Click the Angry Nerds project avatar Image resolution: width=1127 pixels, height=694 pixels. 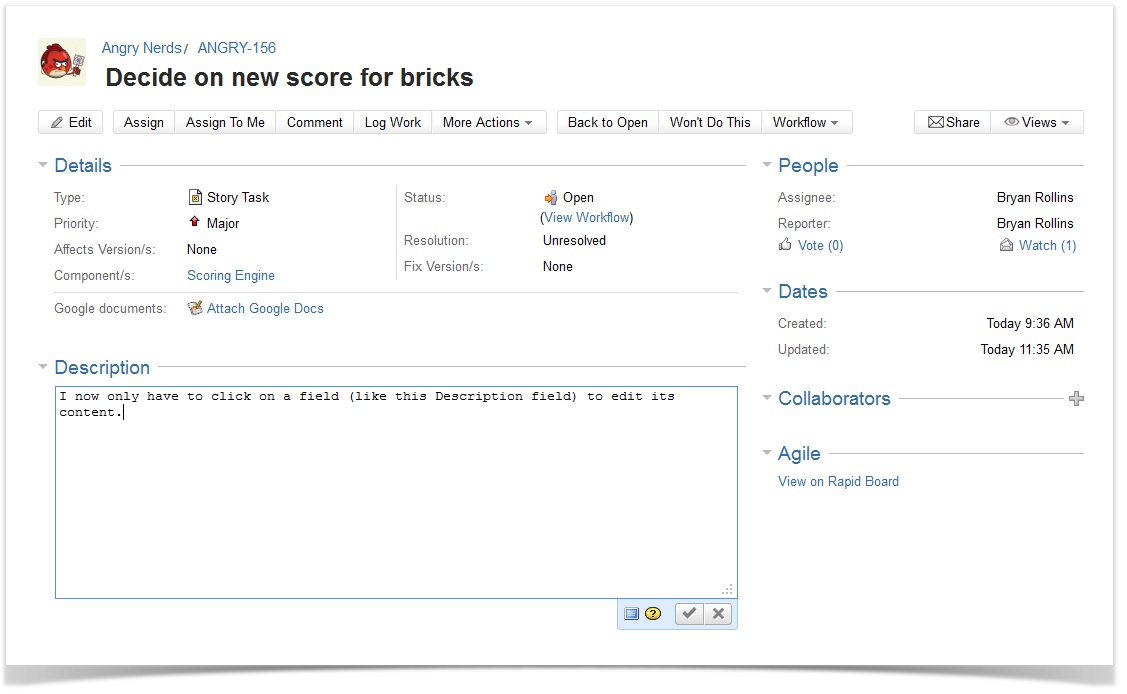coord(62,62)
